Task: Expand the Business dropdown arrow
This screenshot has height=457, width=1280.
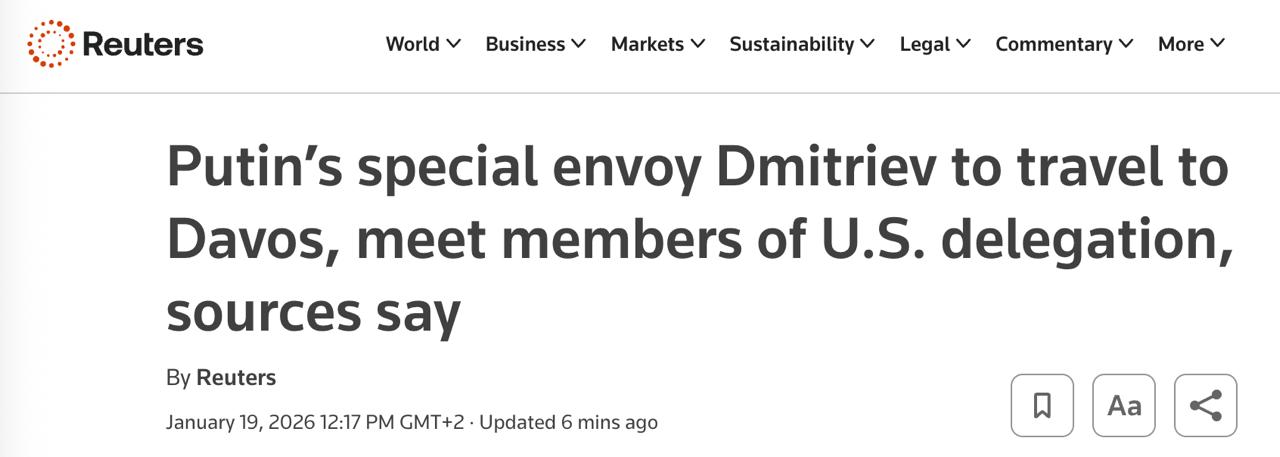Action: pyautogui.click(x=578, y=43)
